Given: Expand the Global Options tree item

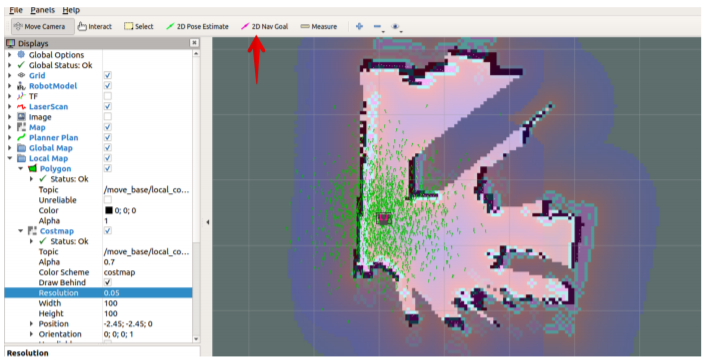Looking at the screenshot, I should point(10,55).
